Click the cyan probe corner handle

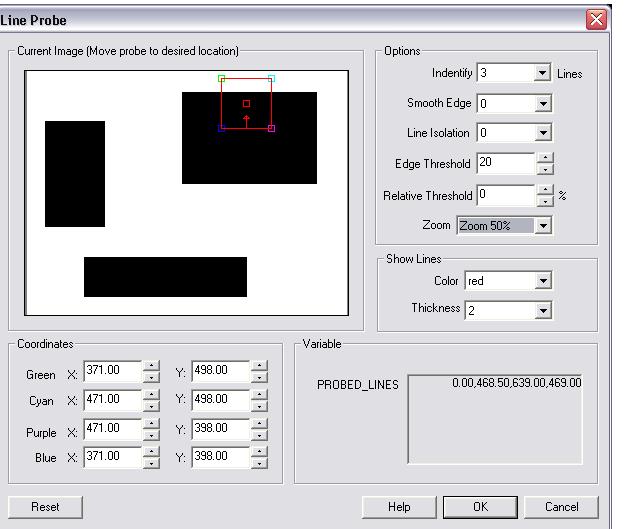click(x=271, y=78)
